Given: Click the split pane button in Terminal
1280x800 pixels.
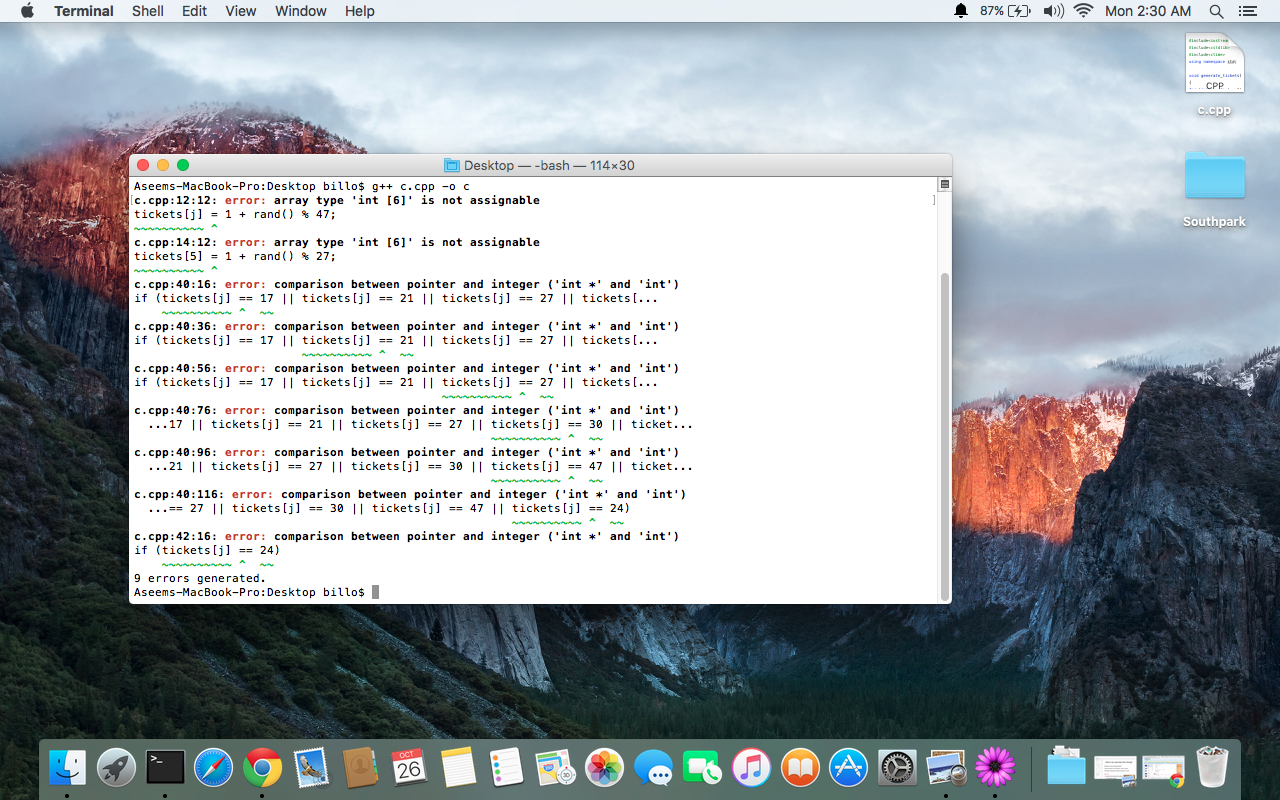Looking at the screenshot, I should coord(944,185).
